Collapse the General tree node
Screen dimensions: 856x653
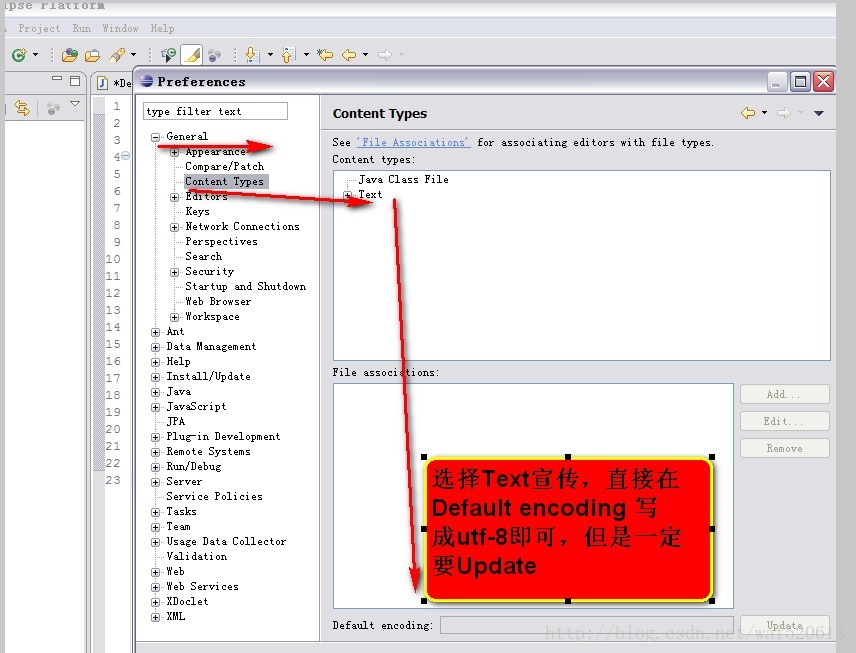[x=156, y=138]
